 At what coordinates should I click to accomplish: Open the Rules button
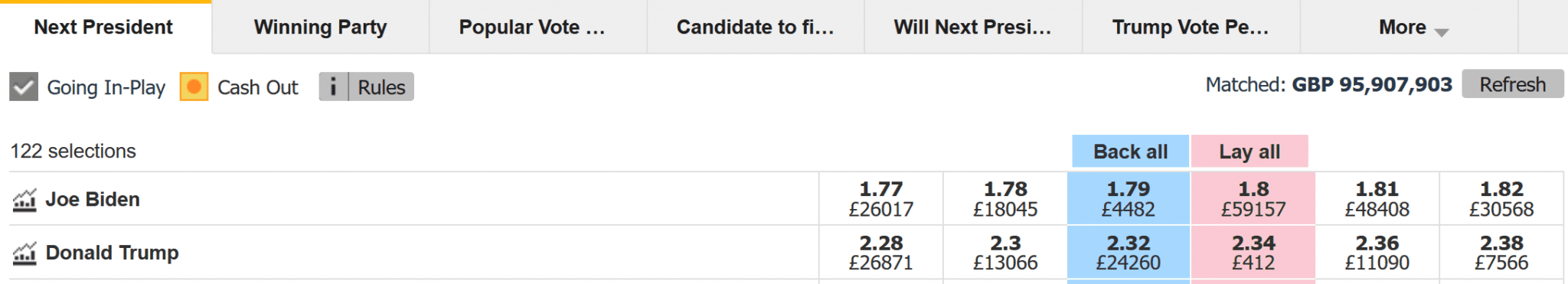(x=381, y=87)
